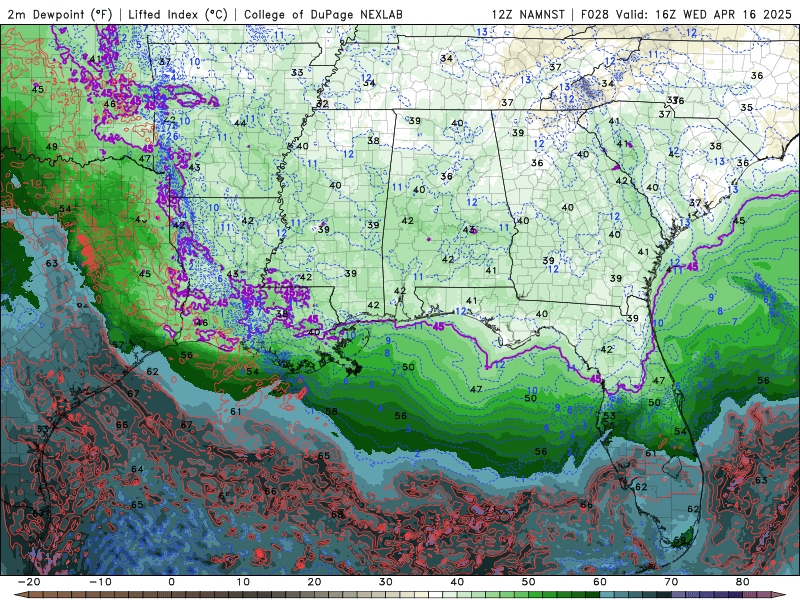Click the 70 label on the color scale
This screenshot has width=800, height=600.
[671, 582]
